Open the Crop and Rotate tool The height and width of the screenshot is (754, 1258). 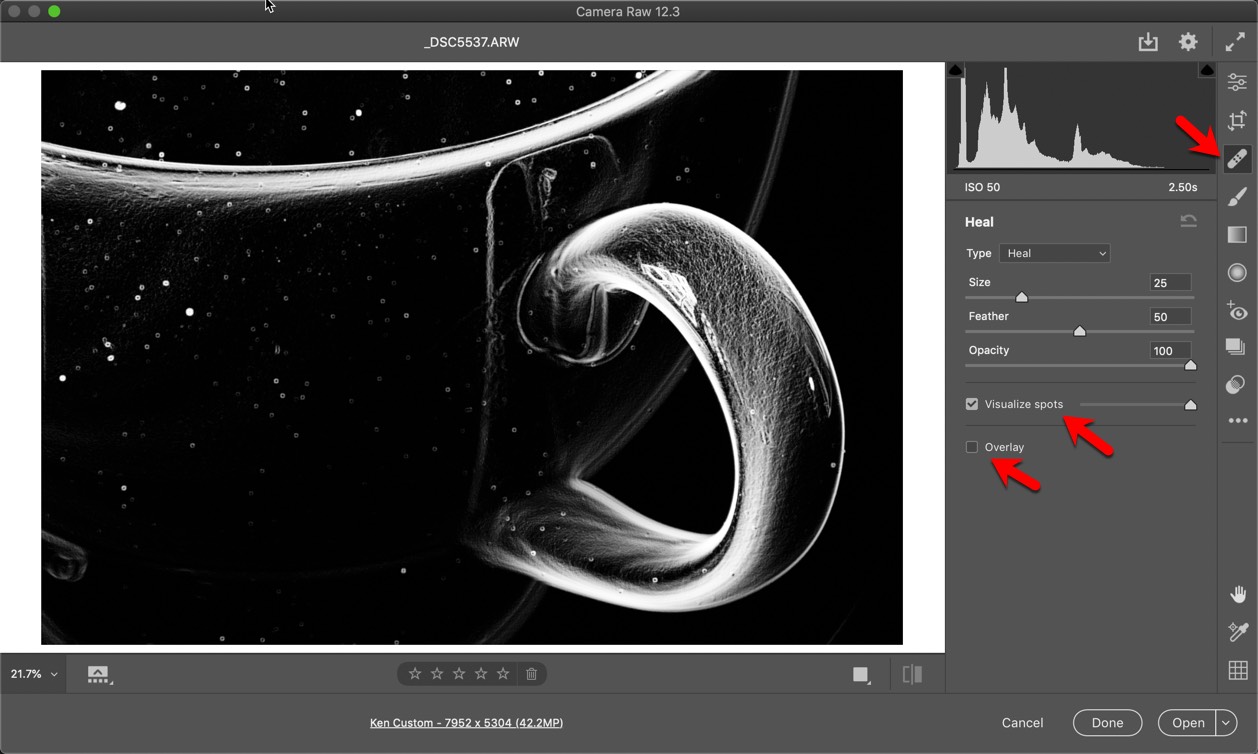tap(1237, 121)
